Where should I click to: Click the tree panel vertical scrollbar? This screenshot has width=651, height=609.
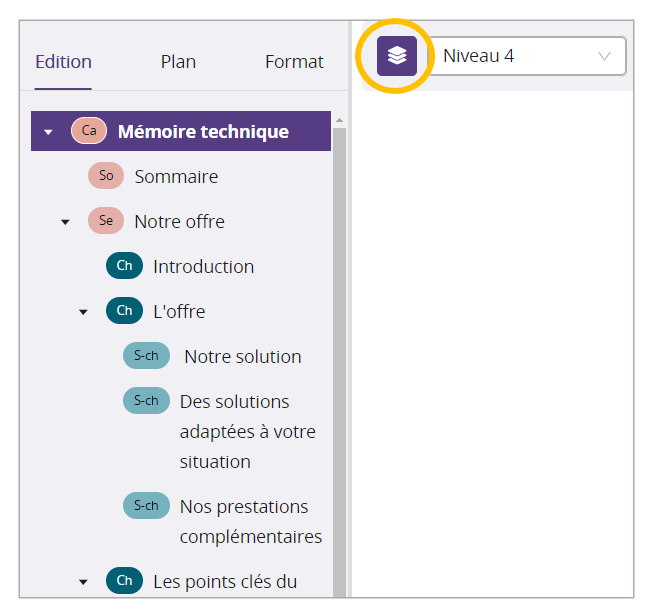339,350
